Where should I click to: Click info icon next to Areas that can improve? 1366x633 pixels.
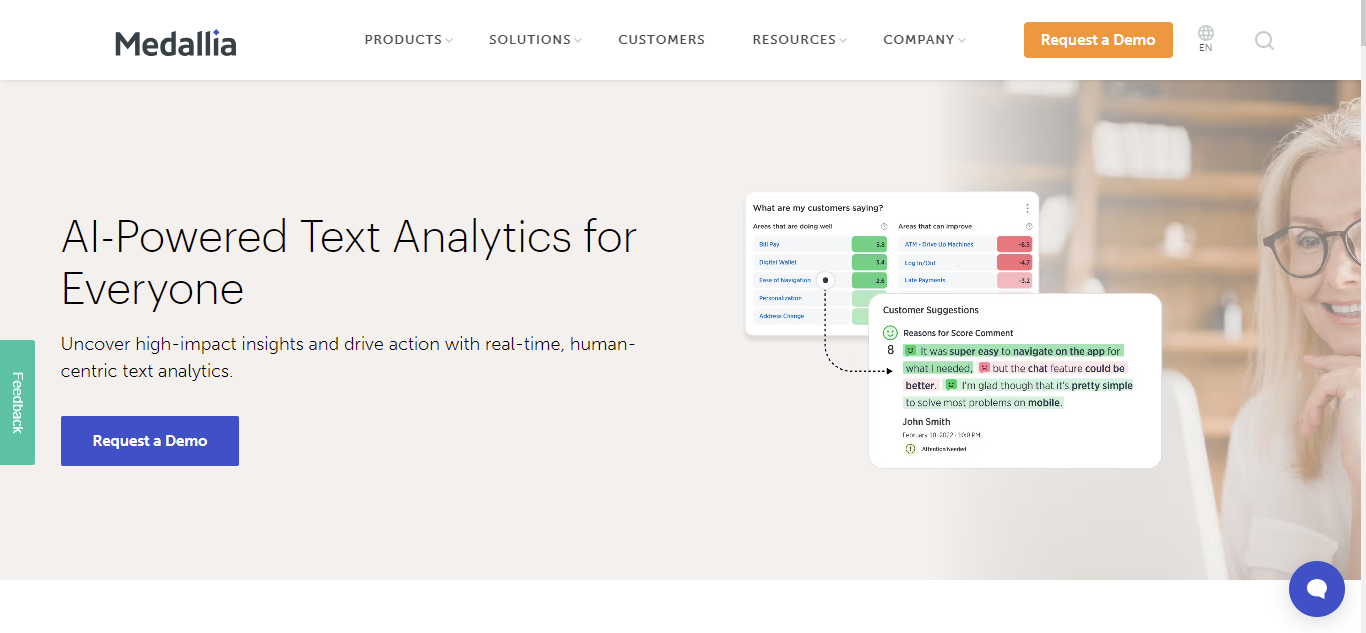(x=1029, y=227)
